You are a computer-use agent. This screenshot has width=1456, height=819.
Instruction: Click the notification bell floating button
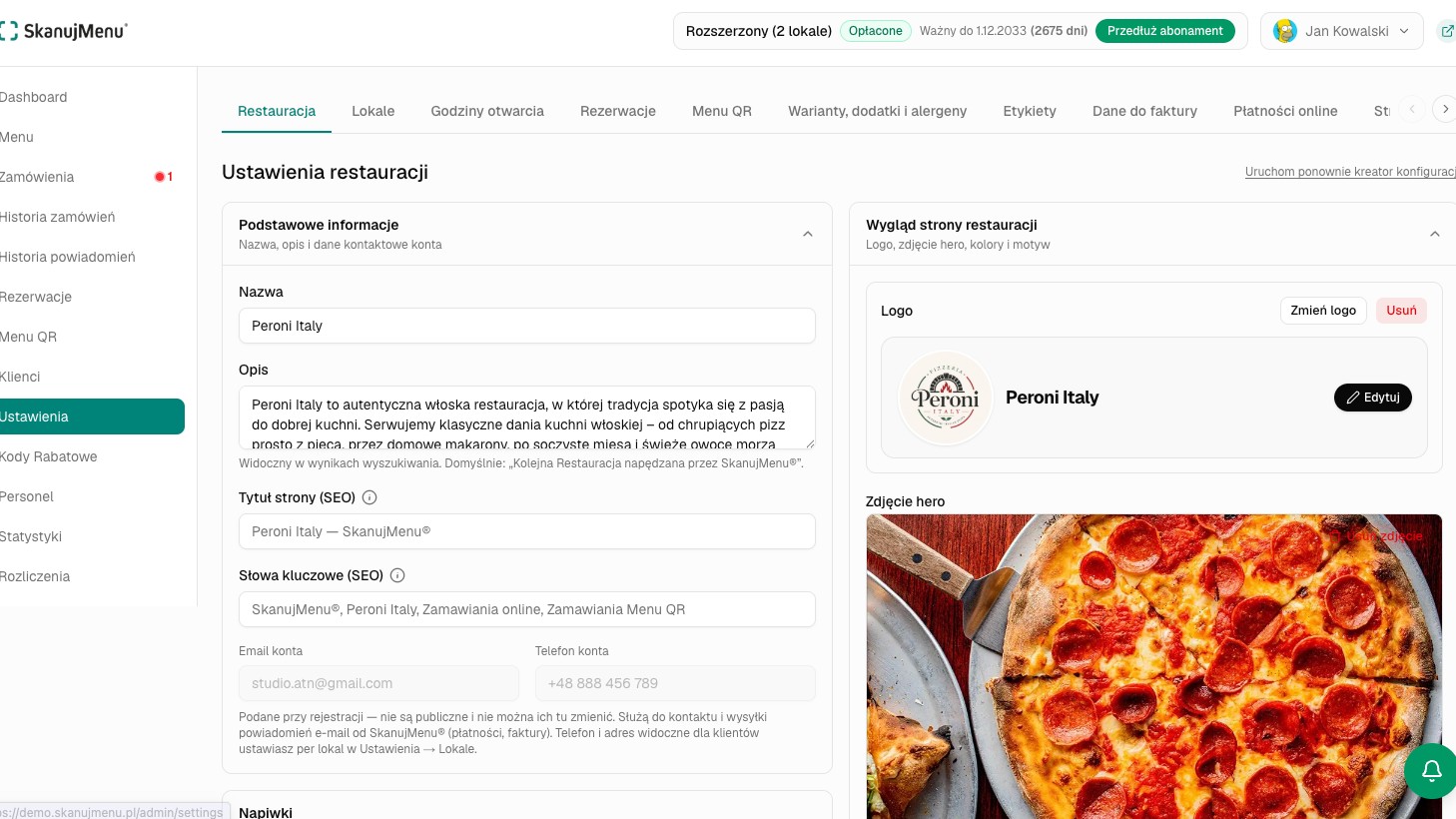pyautogui.click(x=1431, y=771)
